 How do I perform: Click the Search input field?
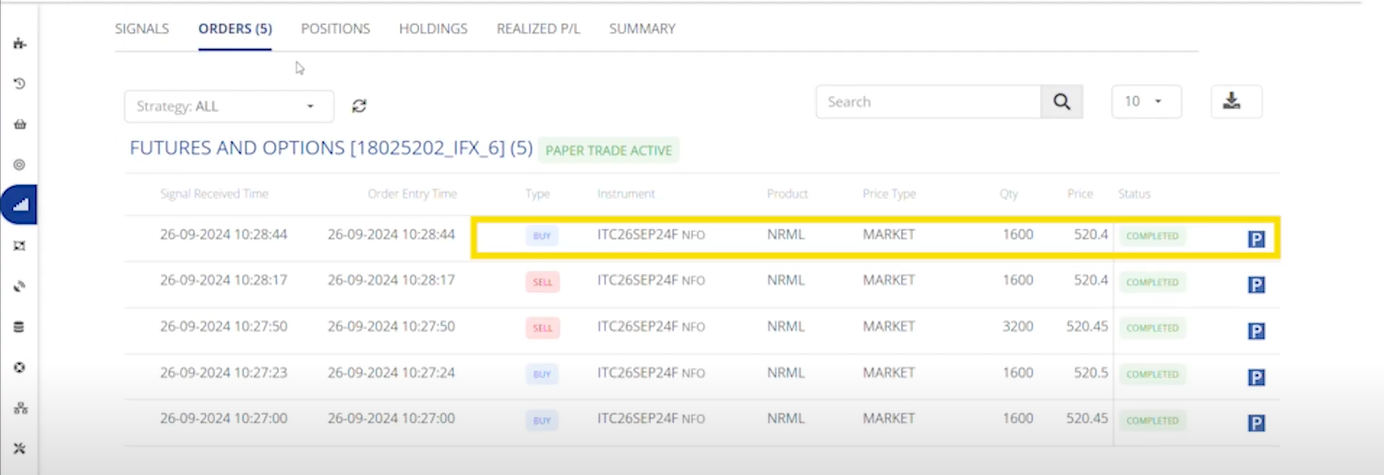pos(928,102)
